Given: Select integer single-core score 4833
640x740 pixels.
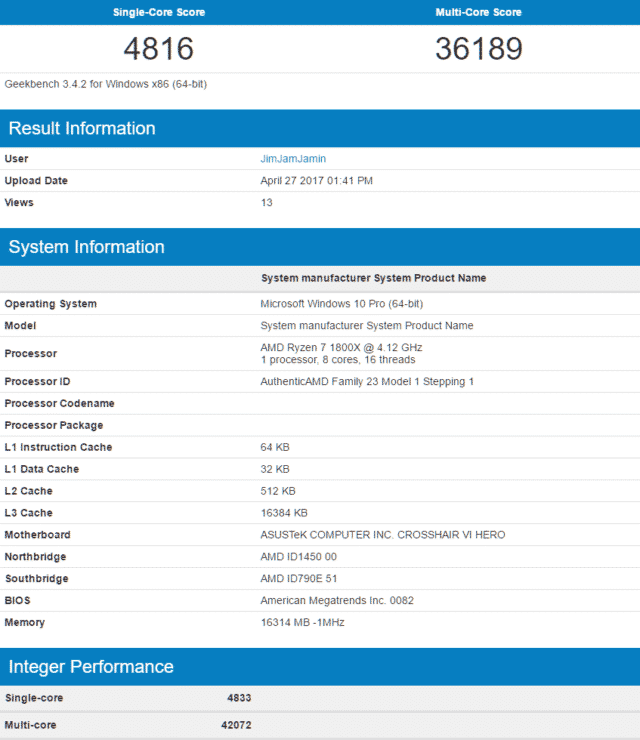Looking at the screenshot, I should (239, 698).
